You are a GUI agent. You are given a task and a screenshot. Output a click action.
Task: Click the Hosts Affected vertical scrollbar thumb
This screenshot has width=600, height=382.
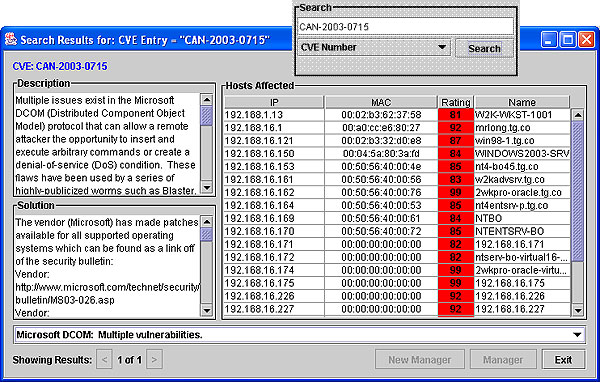click(x=578, y=191)
